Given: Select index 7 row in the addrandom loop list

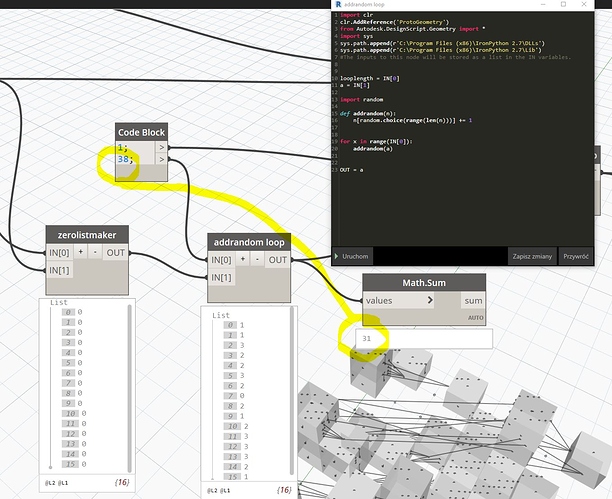Looking at the screenshot, I should (234, 396).
